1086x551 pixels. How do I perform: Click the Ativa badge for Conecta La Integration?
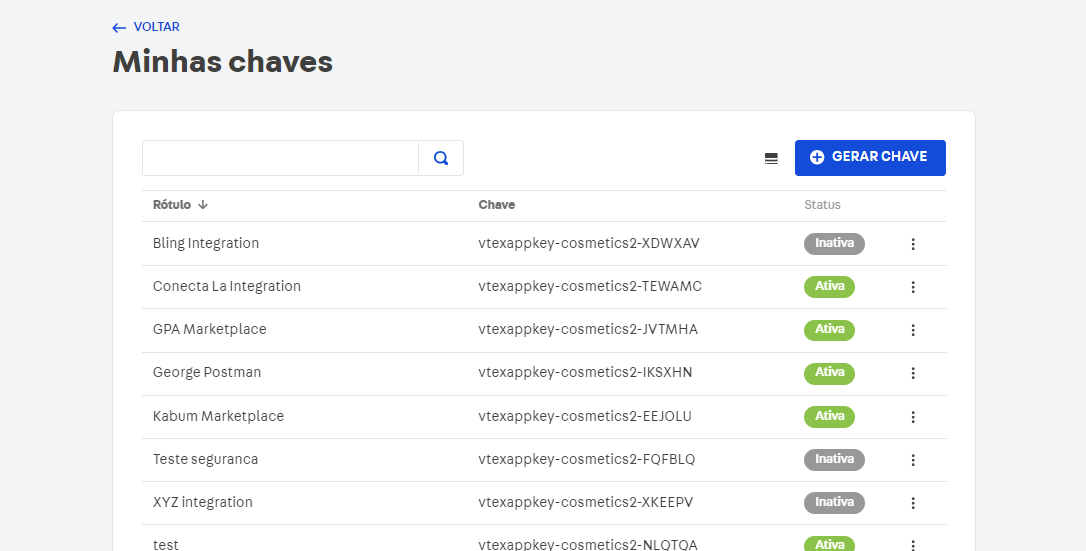click(829, 286)
